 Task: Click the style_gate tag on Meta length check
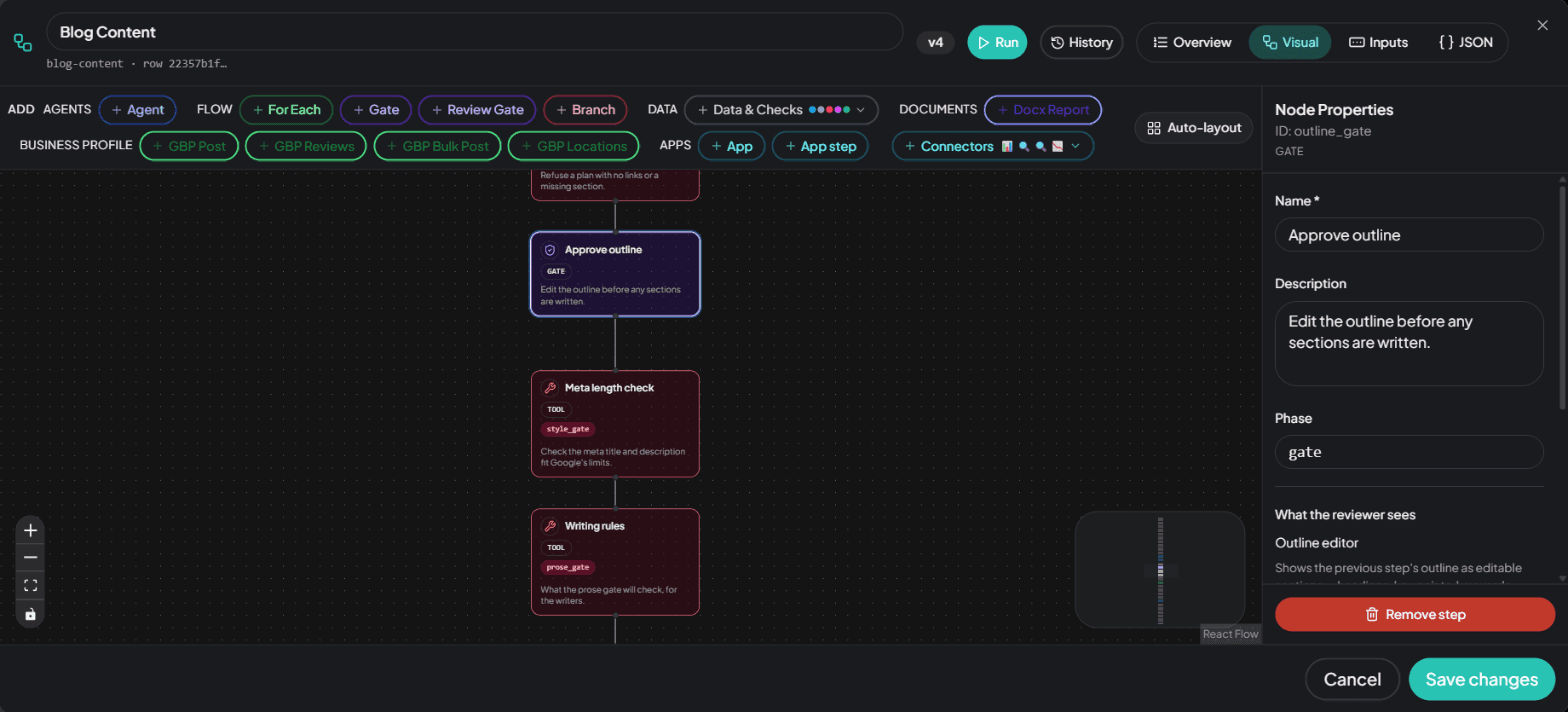pyautogui.click(x=567, y=429)
